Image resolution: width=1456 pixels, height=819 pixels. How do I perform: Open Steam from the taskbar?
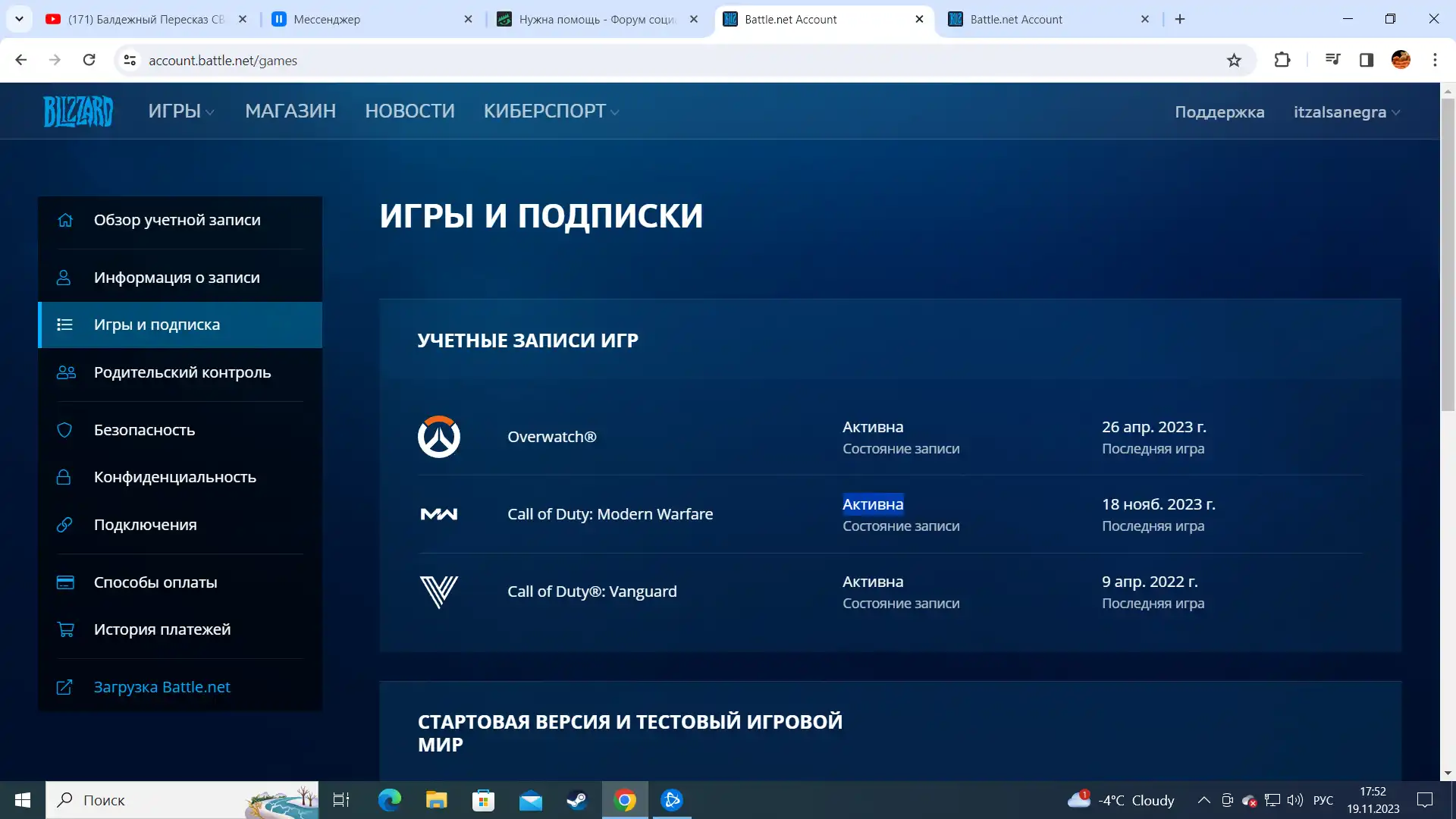(x=577, y=800)
